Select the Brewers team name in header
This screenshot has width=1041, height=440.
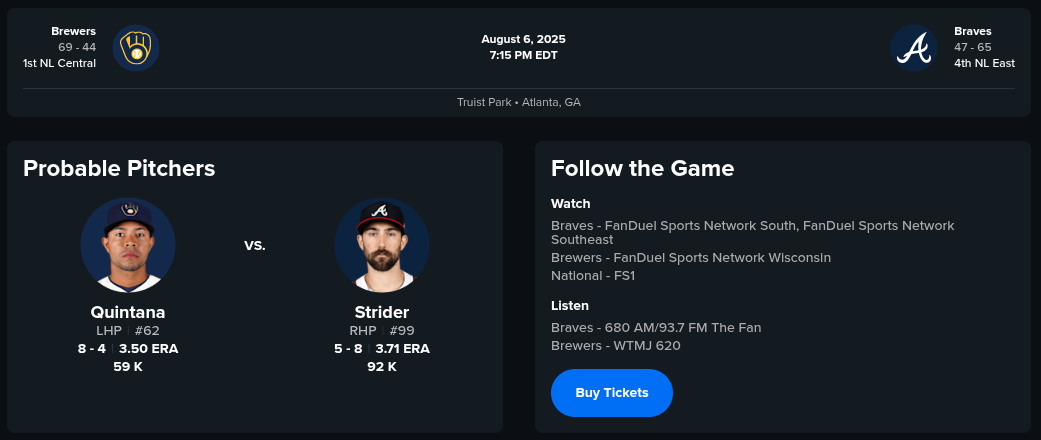point(77,31)
